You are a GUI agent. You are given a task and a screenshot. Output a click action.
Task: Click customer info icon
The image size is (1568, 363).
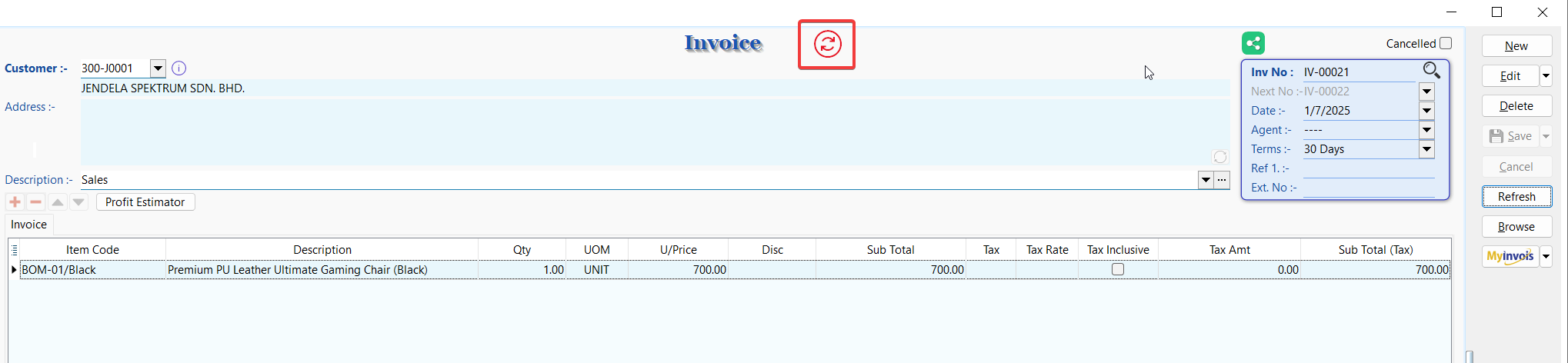tap(178, 68)
